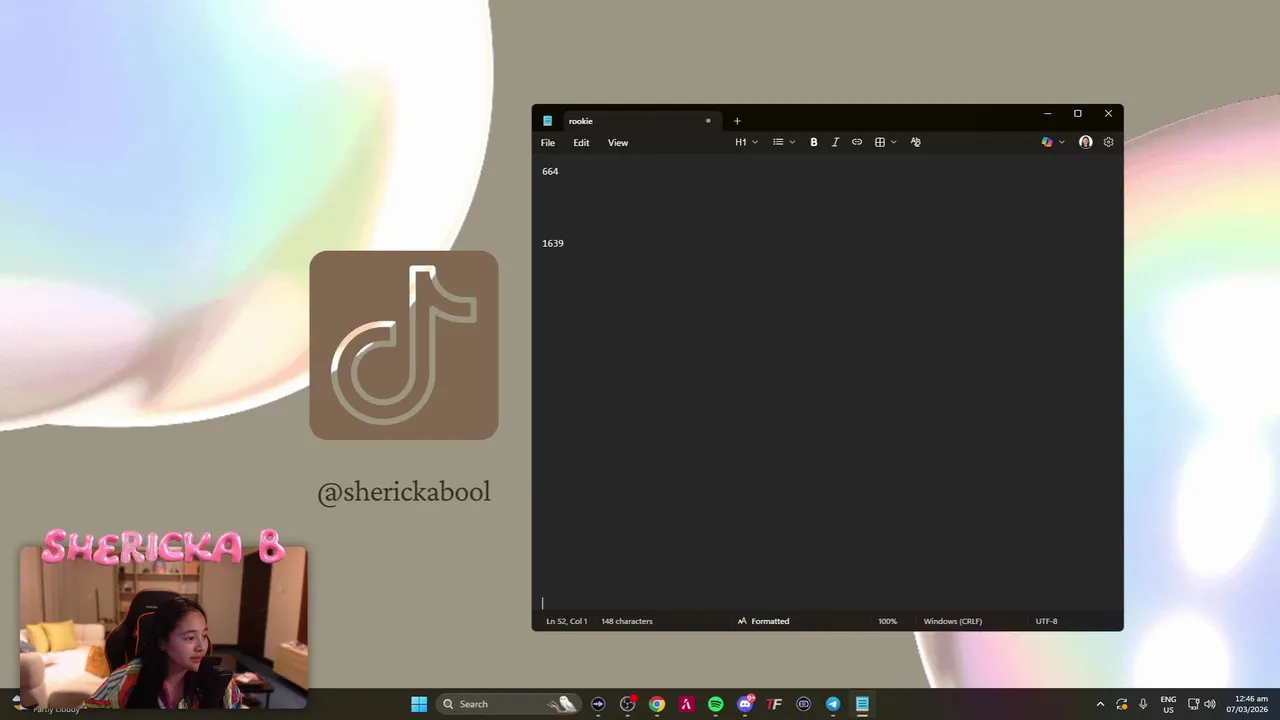
Task: Click the 1639 text line
Action: [x=553, y=243]
